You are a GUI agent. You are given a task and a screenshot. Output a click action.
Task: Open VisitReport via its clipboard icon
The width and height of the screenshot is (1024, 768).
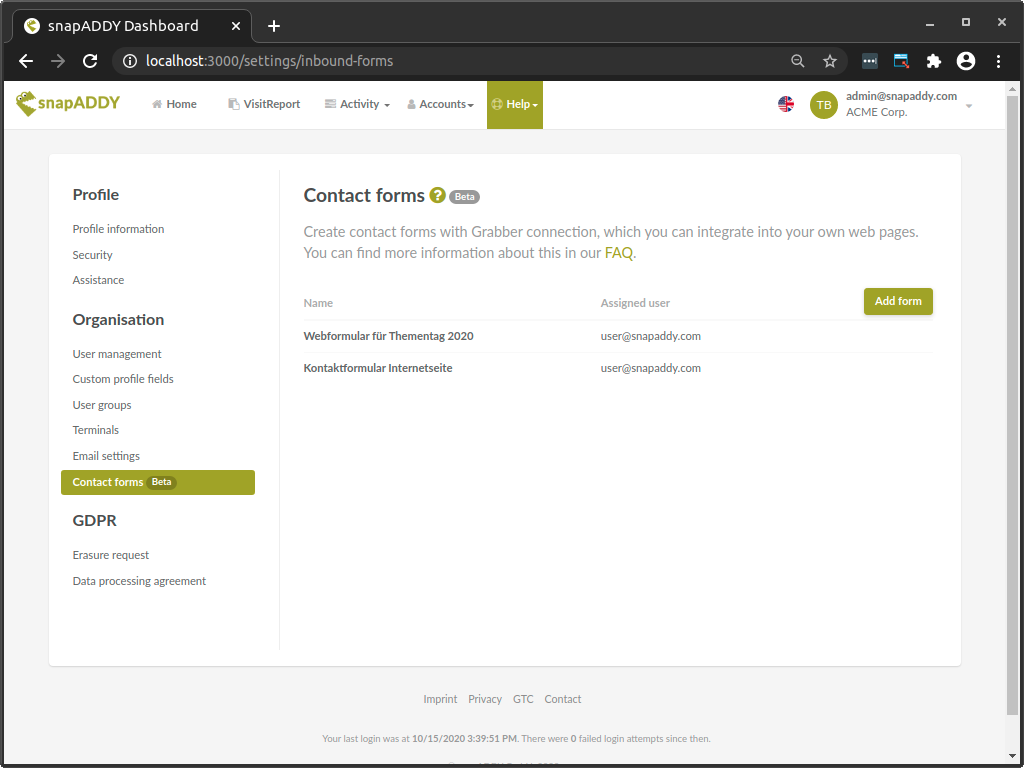point(231,103)
